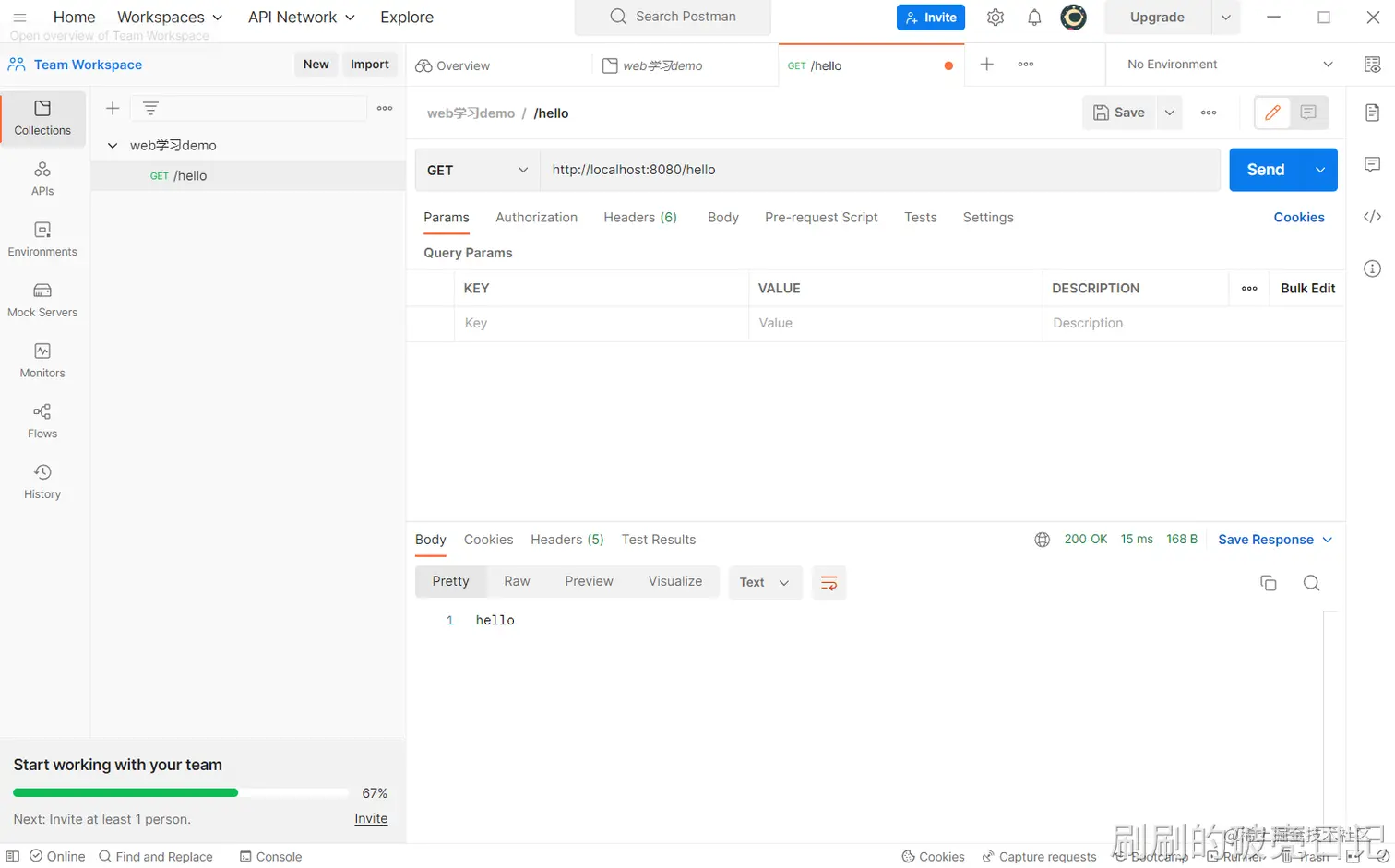Click the blue Invite button
This screenshot has height=868, width=1395.
pyautogui.click(x=931, y=18)
